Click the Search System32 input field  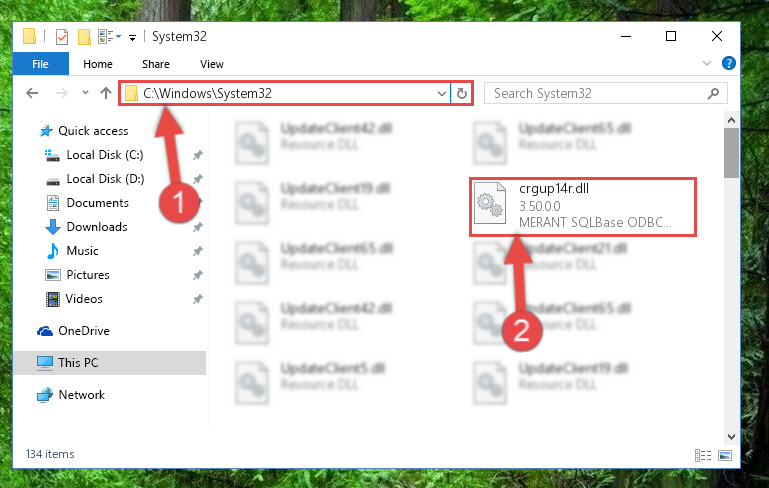coord(596,93)
